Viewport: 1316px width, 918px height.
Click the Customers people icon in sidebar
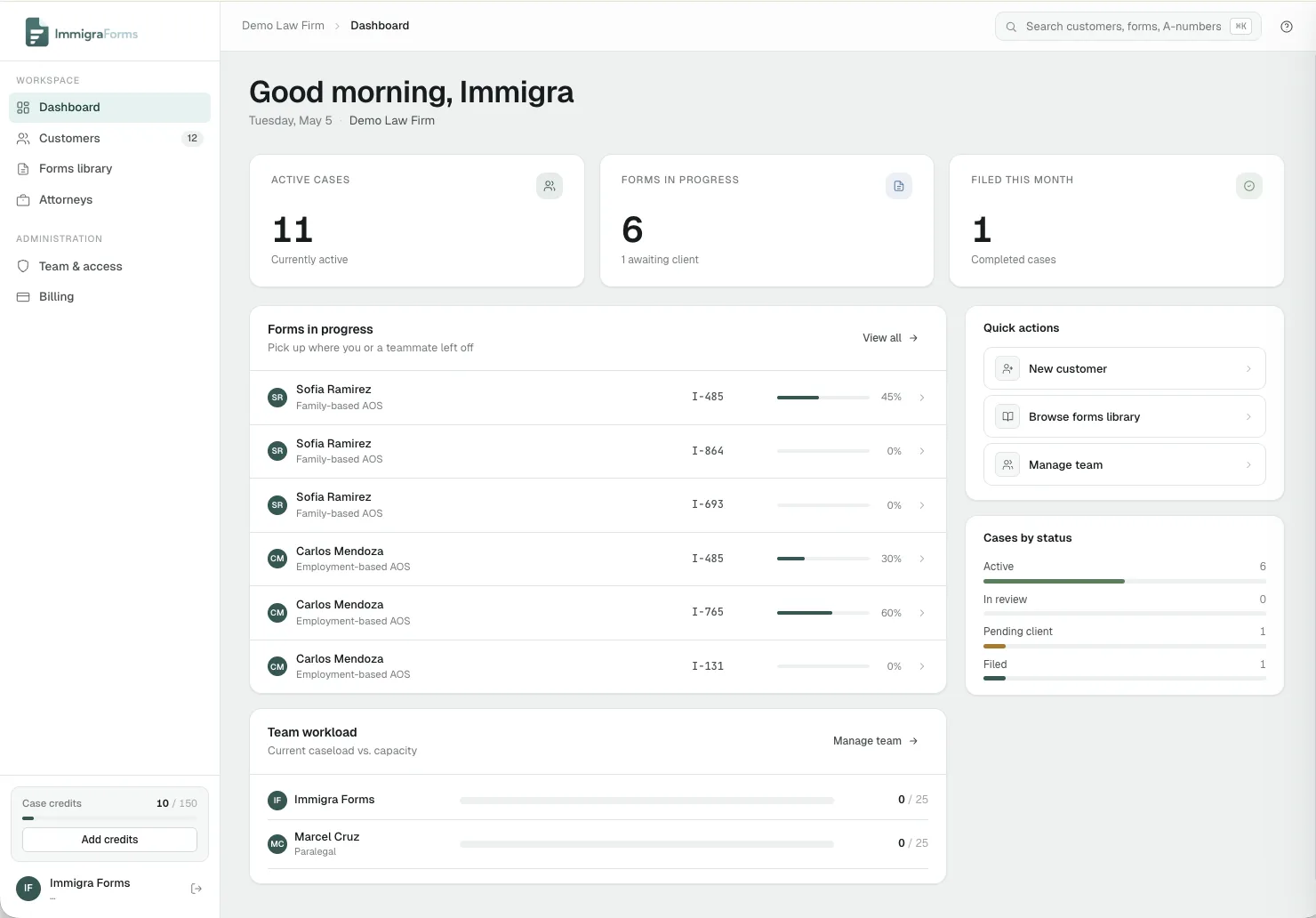[23, 139]
